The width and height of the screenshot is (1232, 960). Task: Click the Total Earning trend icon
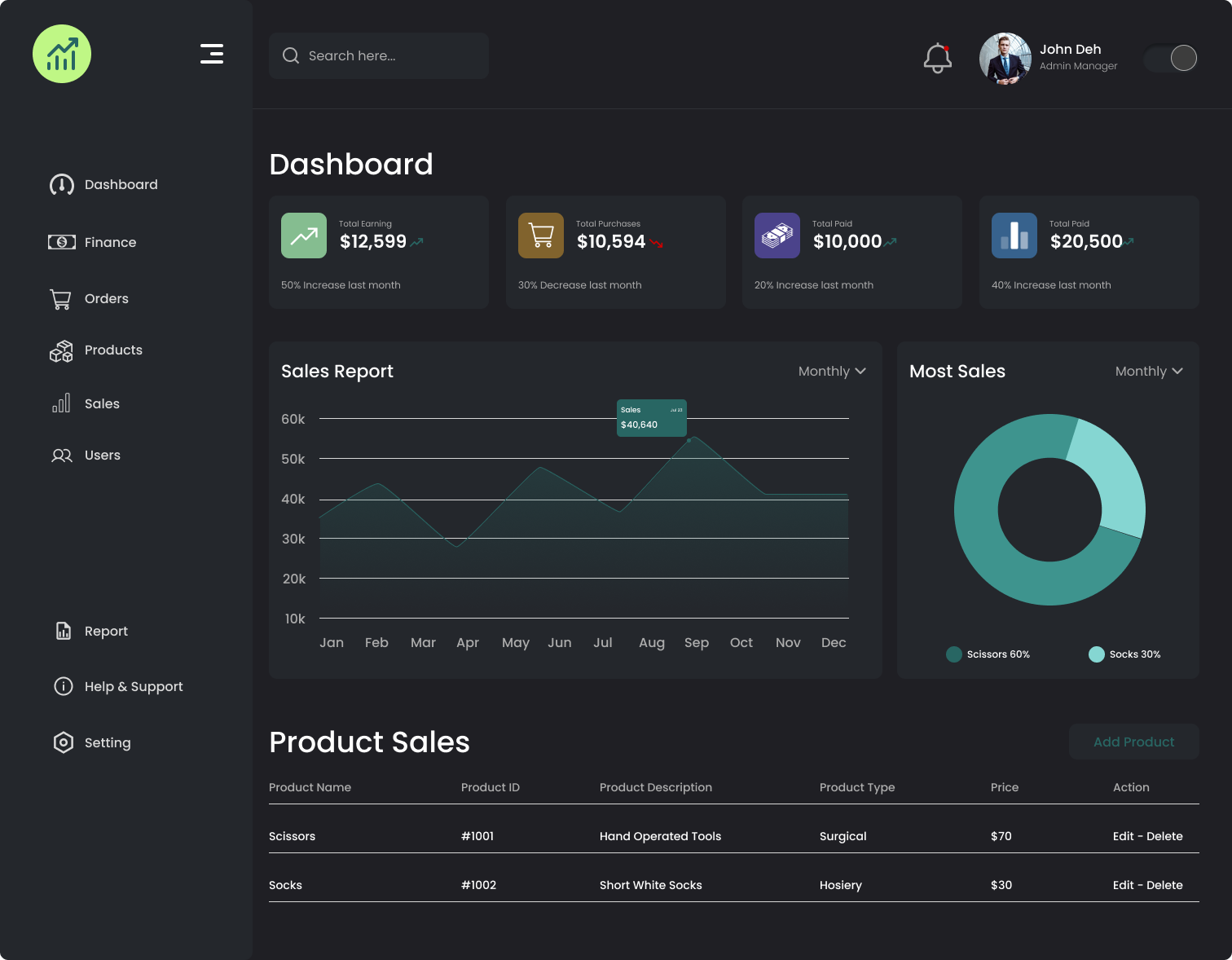click(304, 236)
